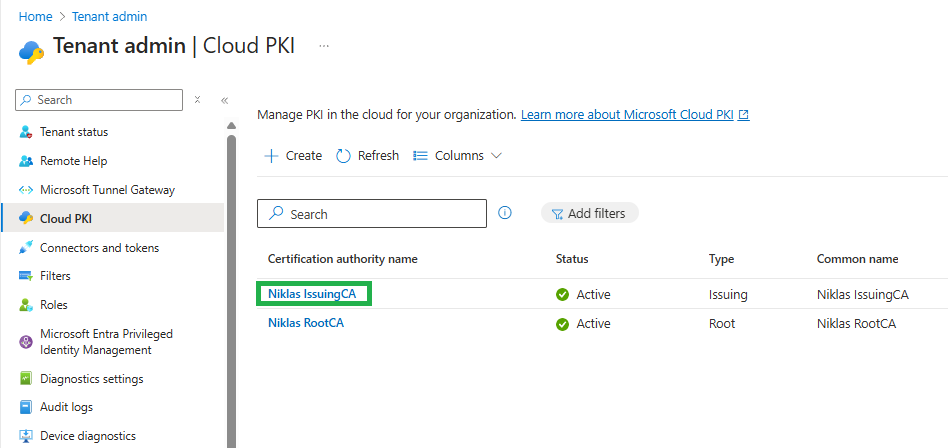Open the Filters sidebar item
Screen dimensions: 948x448
point(55,276)
